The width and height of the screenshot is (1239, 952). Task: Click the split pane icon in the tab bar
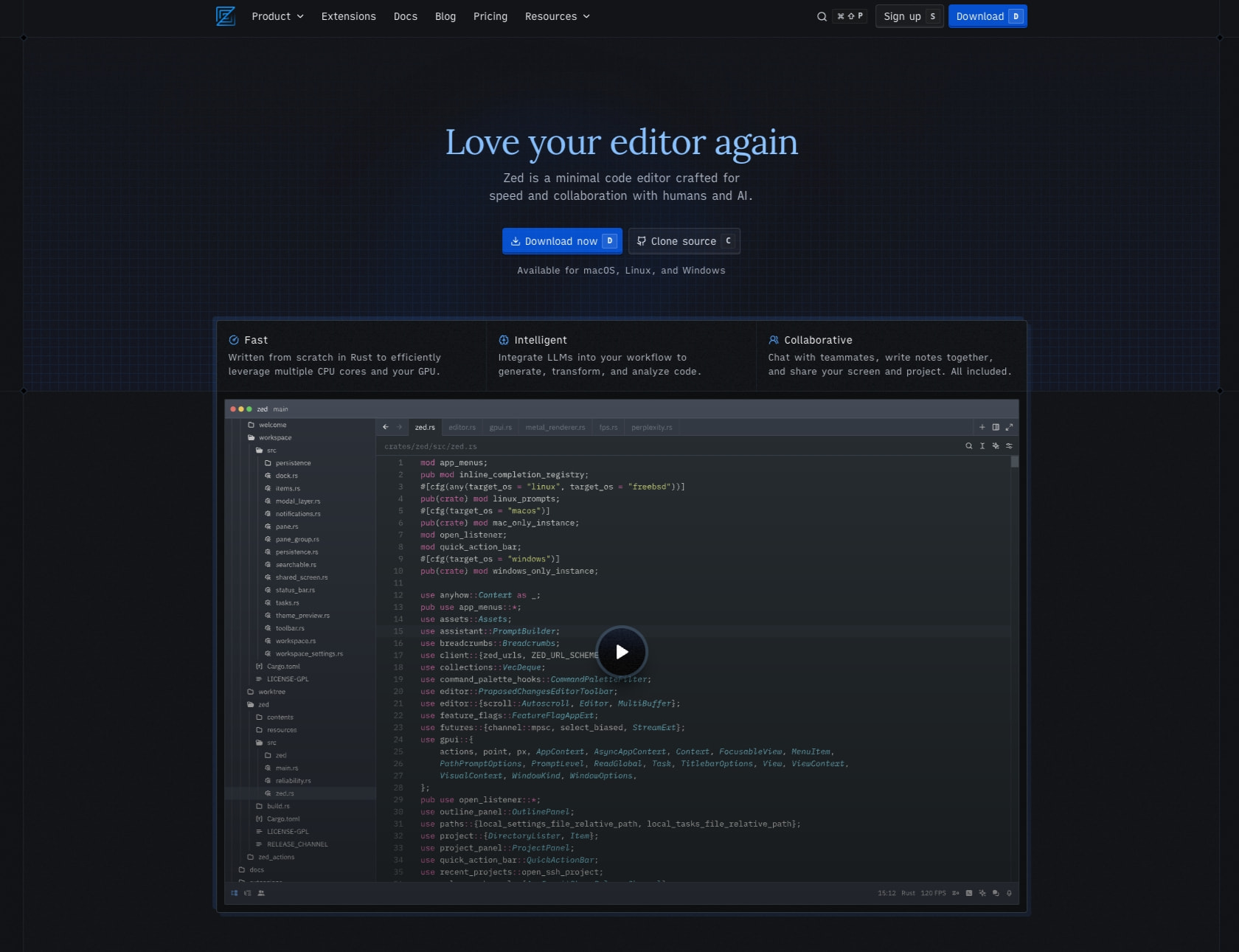coord(996,427)
